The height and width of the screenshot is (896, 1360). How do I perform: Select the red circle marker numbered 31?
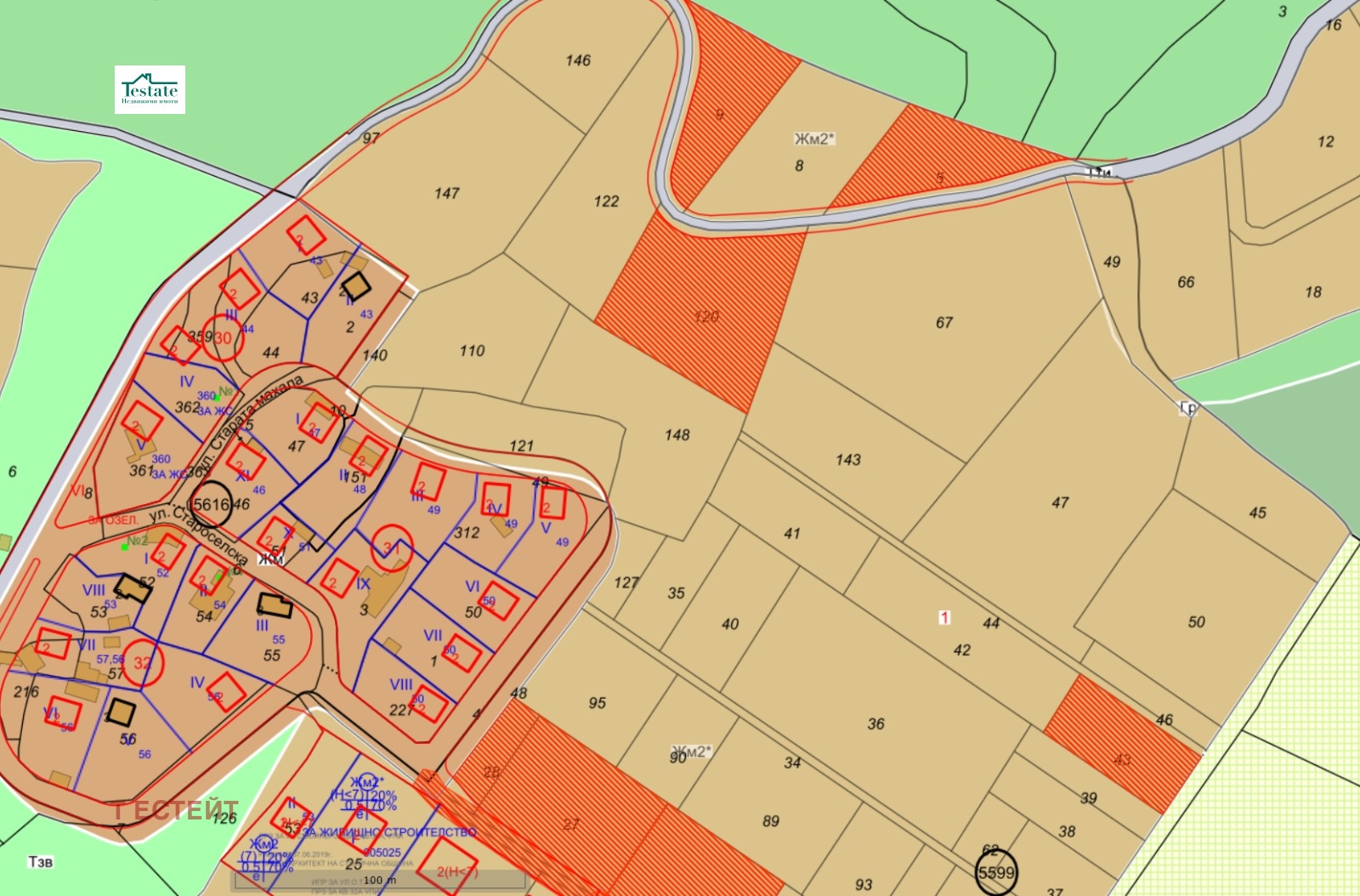(x=392, y=548)
